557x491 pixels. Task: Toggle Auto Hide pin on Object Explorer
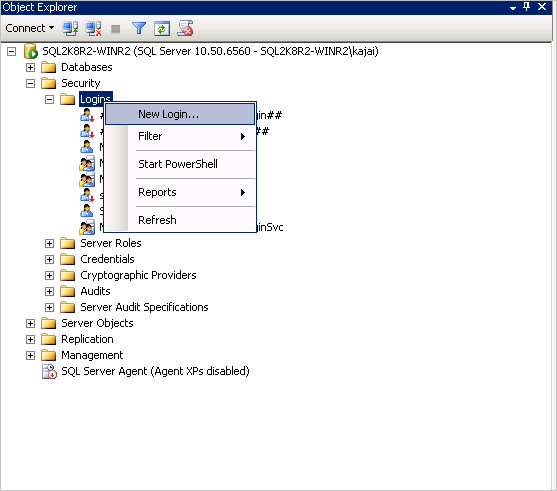point(526,6)
